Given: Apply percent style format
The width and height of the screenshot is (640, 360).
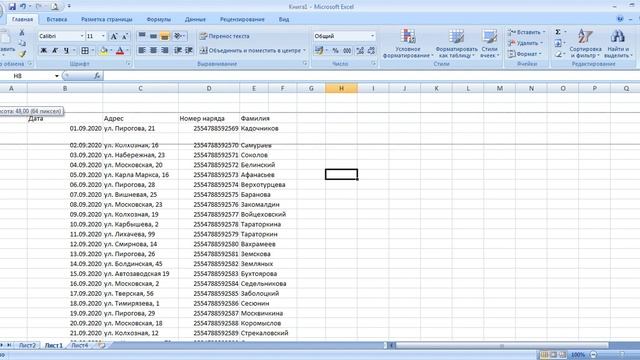Looking at the screenshot, I should pos(335,51).
